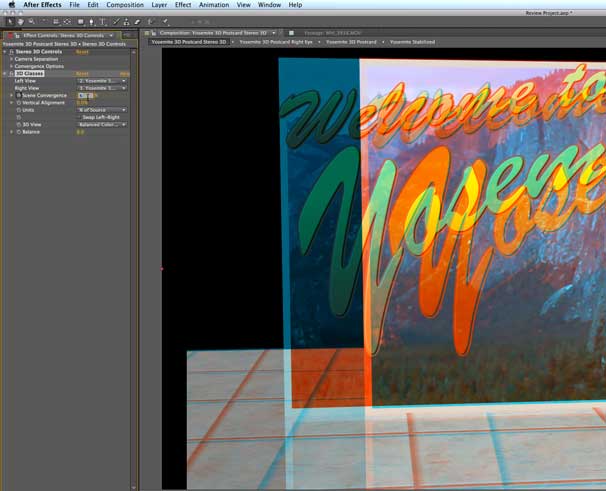Switch to Yosemite 3D Postcard composition tab
The height and width of the screenshot is (491, 606).
click(351, 42)
